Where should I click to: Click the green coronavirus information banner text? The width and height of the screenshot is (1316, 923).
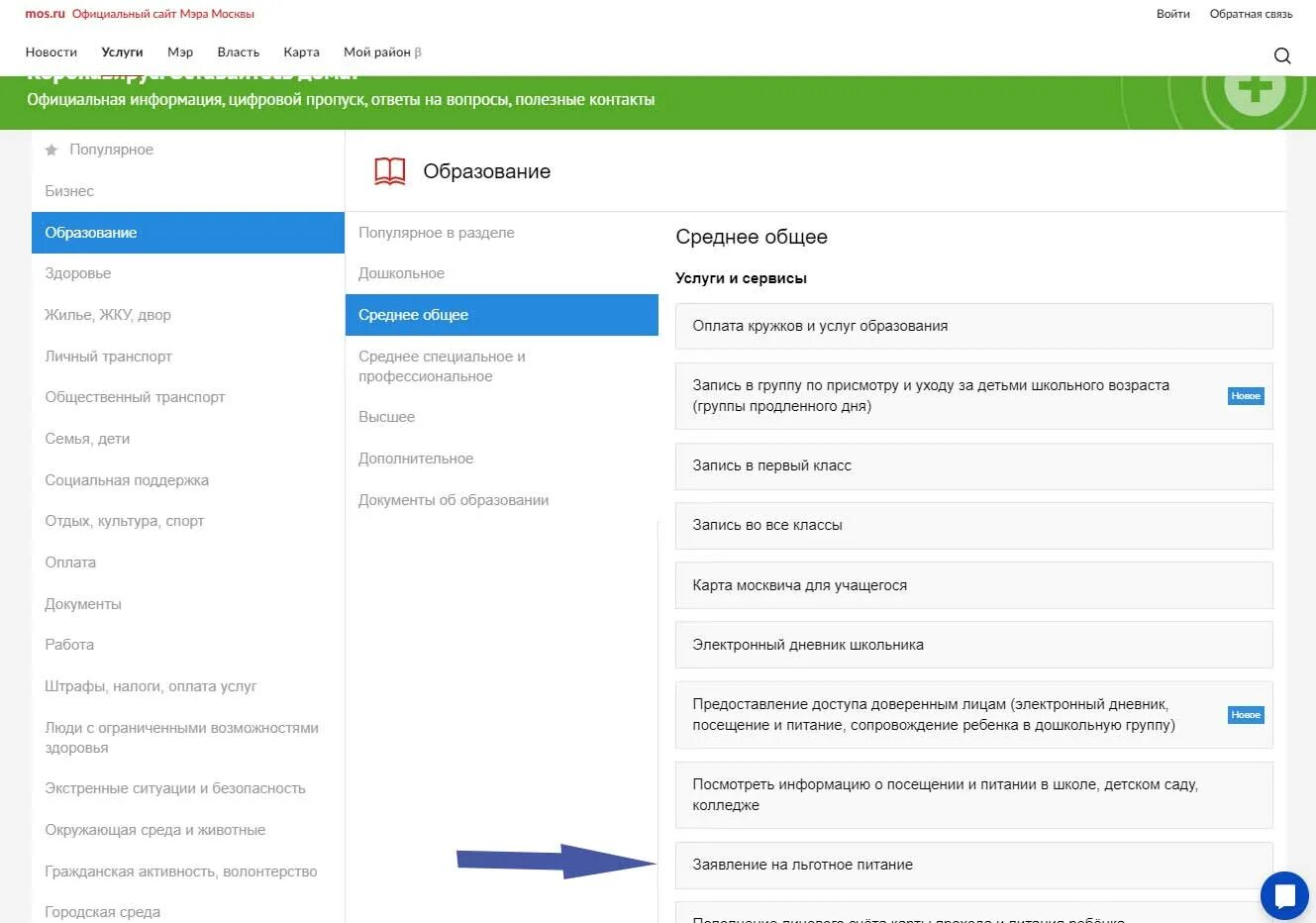[x=341, y=99]
